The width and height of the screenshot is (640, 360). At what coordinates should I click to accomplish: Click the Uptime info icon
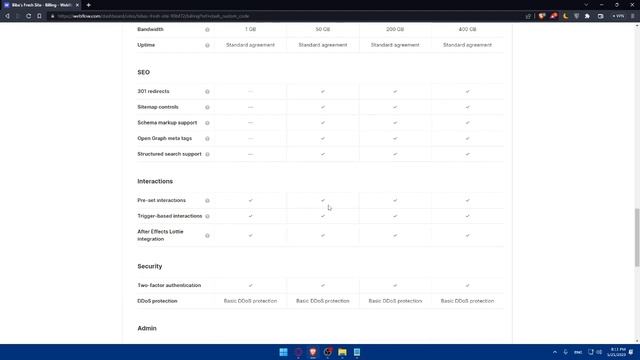pos(207,45)
